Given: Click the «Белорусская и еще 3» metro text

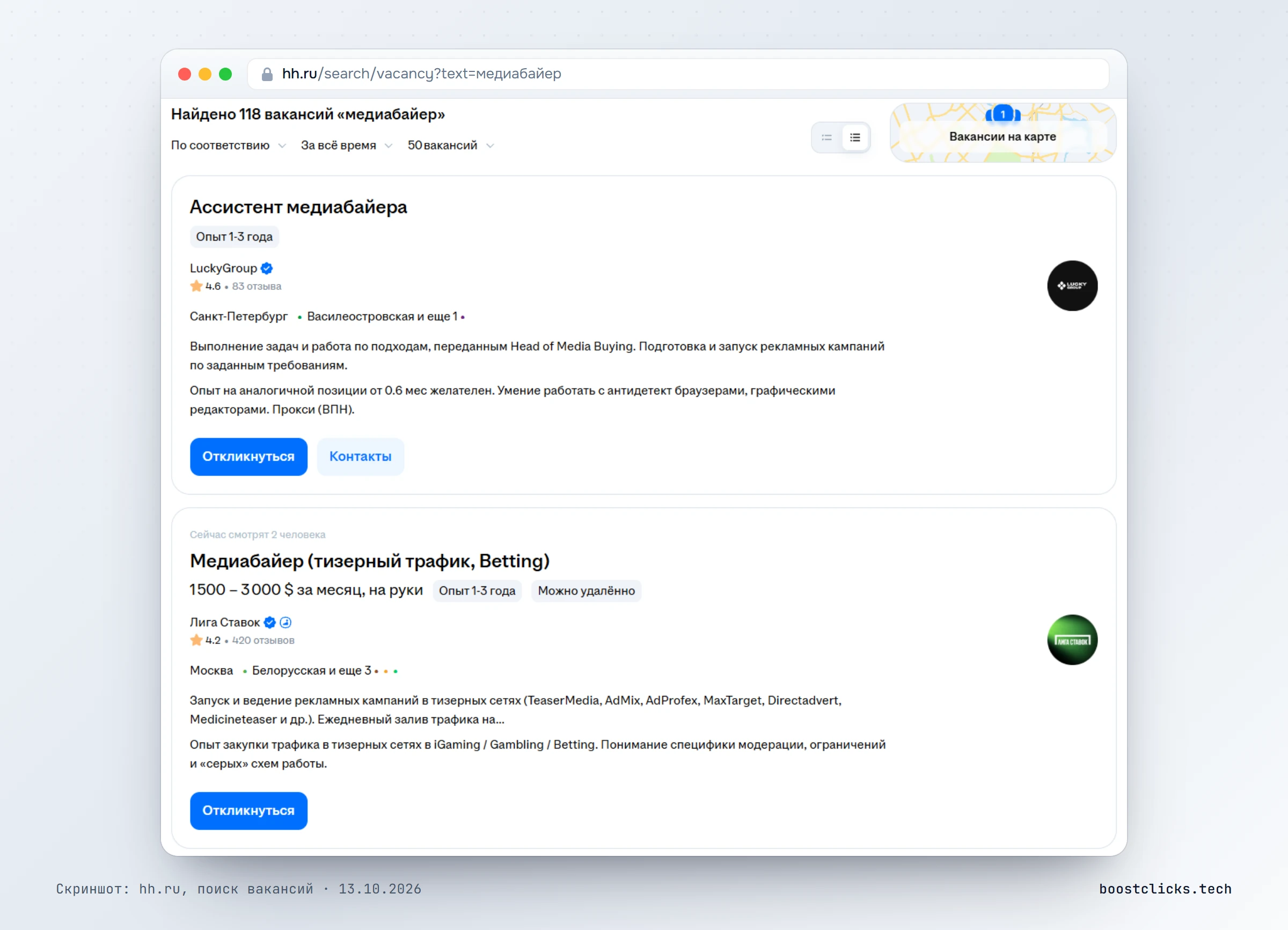Looking at the screenshot, I should click(312, 670).
